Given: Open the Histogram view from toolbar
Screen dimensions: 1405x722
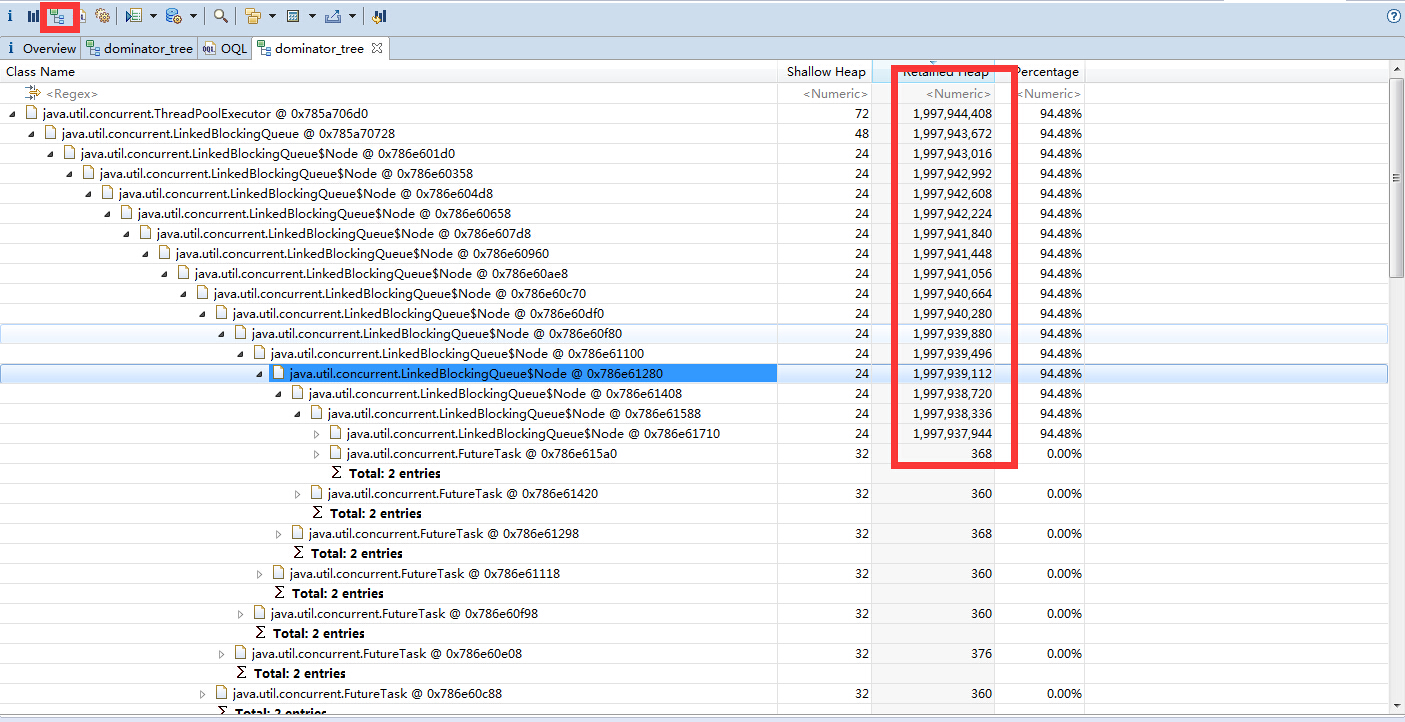Looking at the screenshot, I should point(33,16).
